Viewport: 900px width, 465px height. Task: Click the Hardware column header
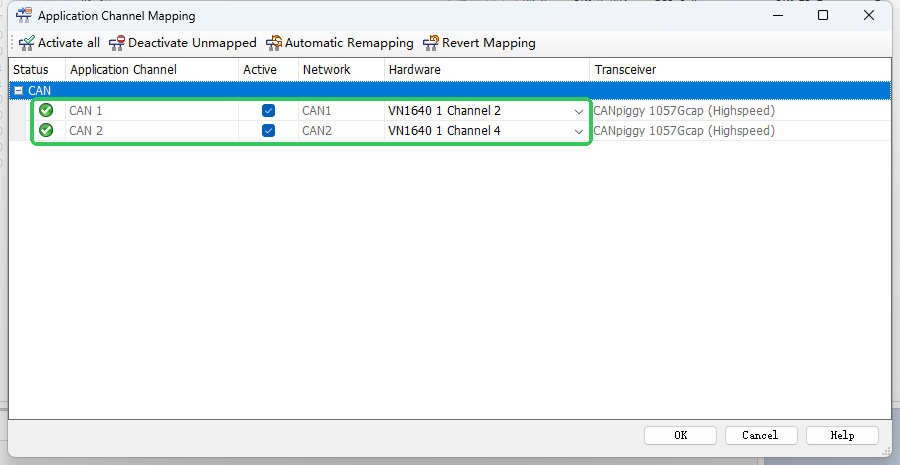(x=487, y=69)
